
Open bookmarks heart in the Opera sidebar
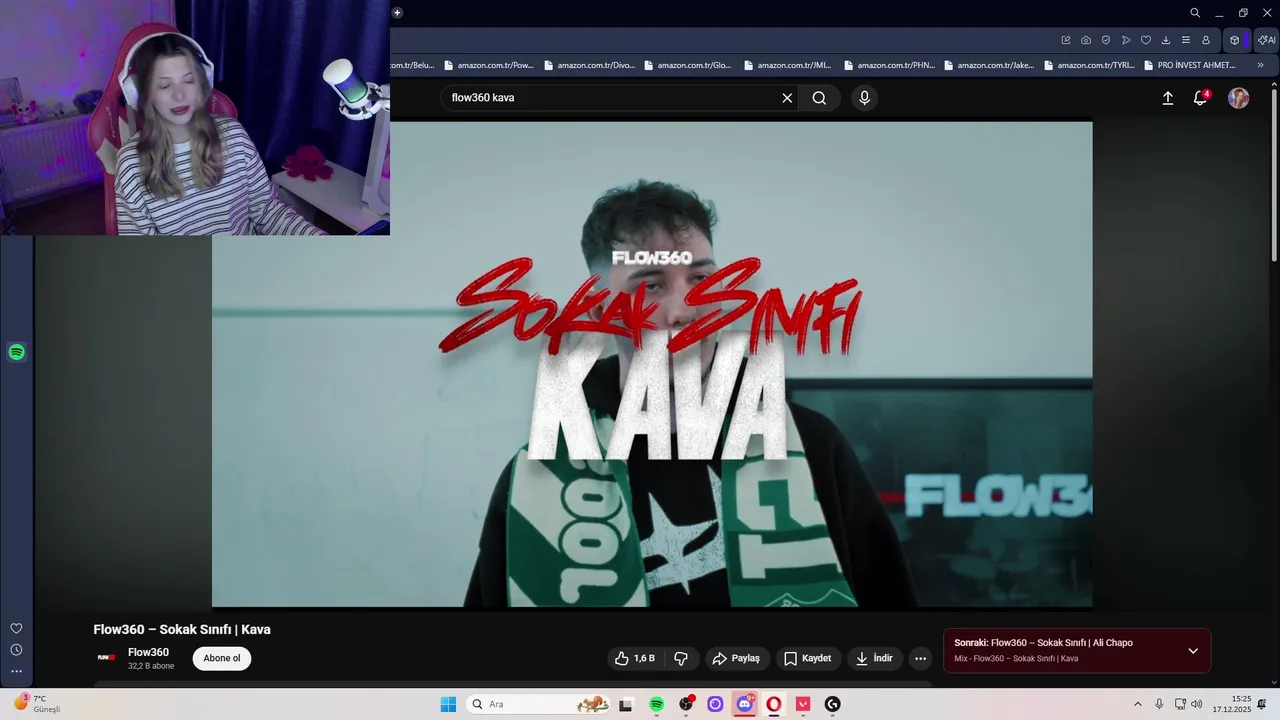click(16, 628)
